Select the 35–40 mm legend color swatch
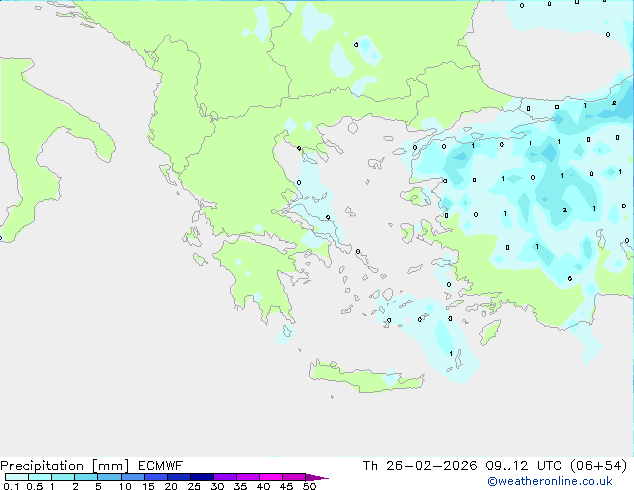Screen dimensions: 634x490 [x=248, y=477]
